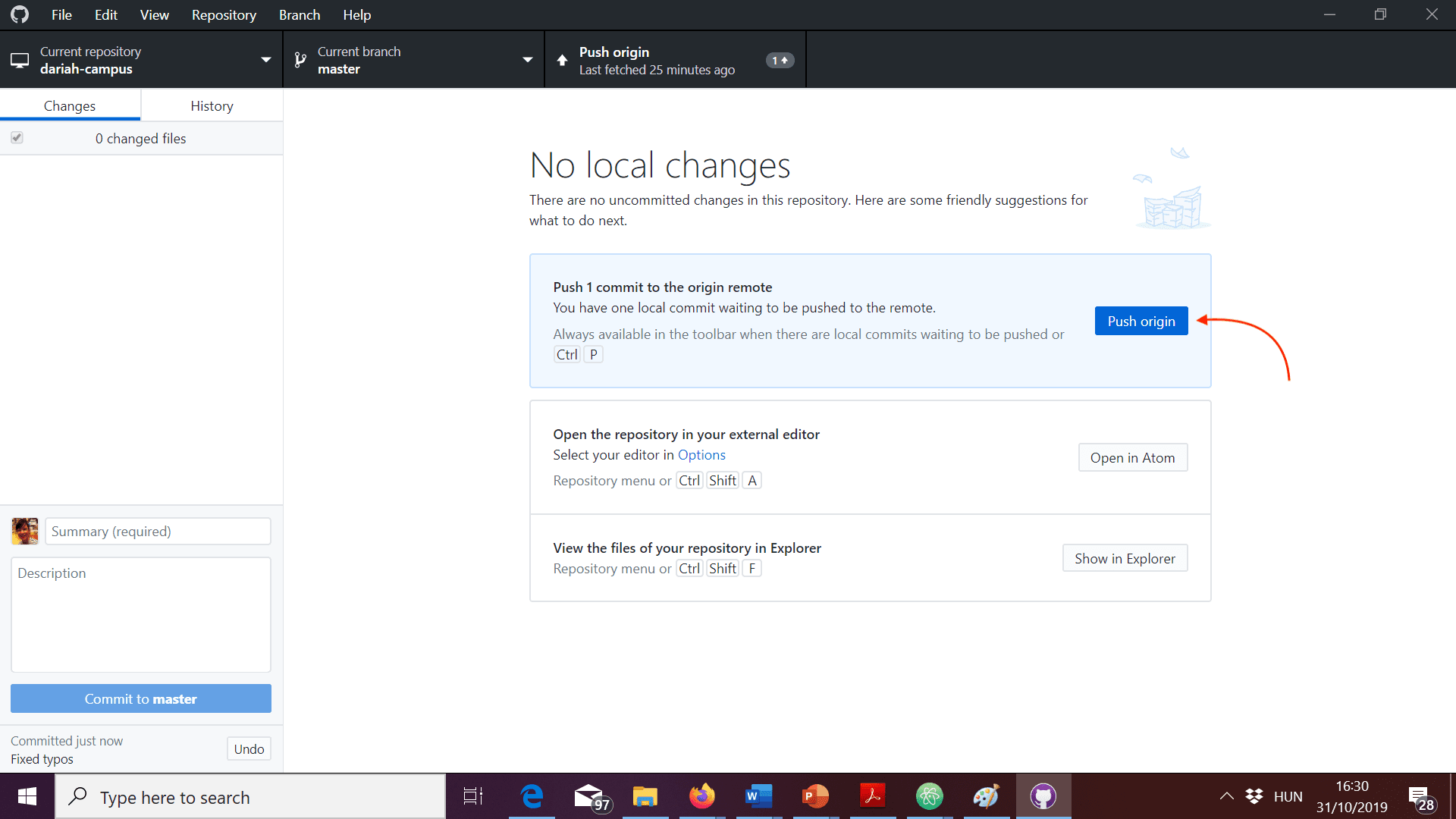Open Firefox from the taskbar
The image size is (1456, 819).
pos(701,796)
